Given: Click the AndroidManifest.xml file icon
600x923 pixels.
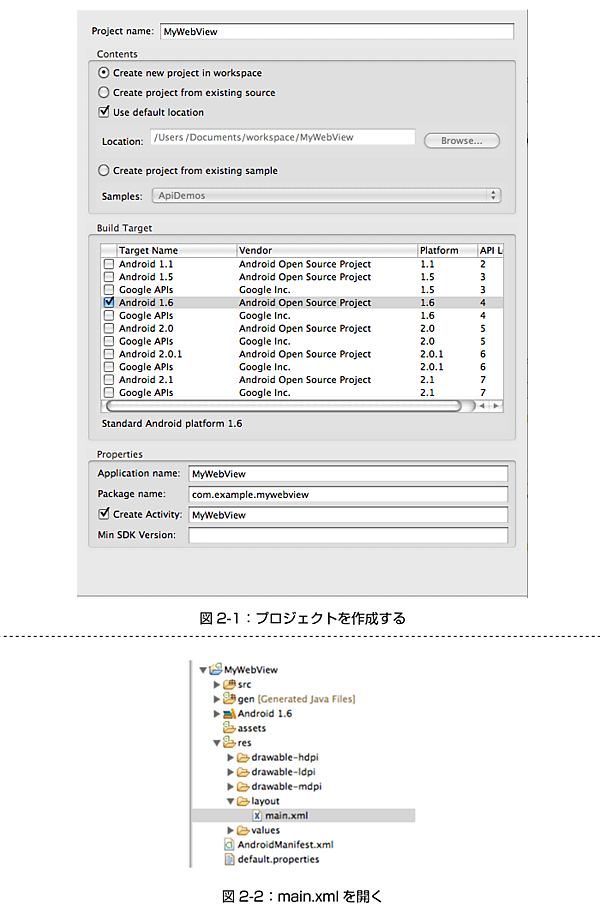Looking at the screenshot, I should 229,844.
